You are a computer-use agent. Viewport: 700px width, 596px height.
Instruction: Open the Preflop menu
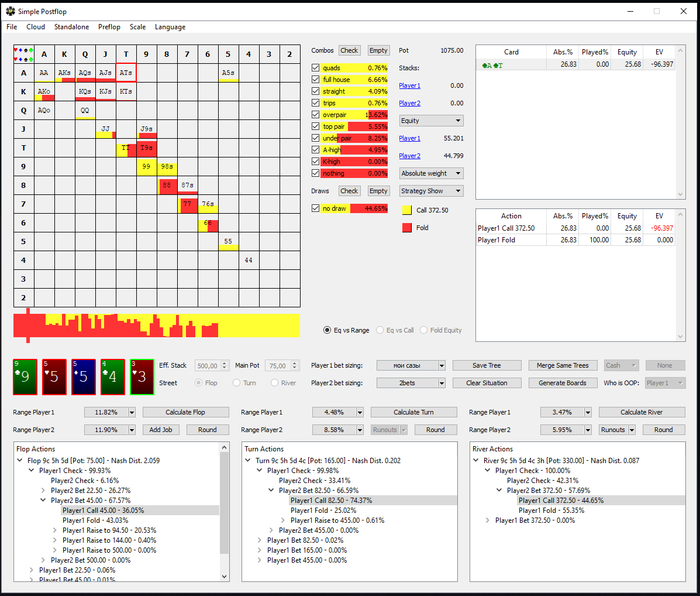(x=109, y=27)
